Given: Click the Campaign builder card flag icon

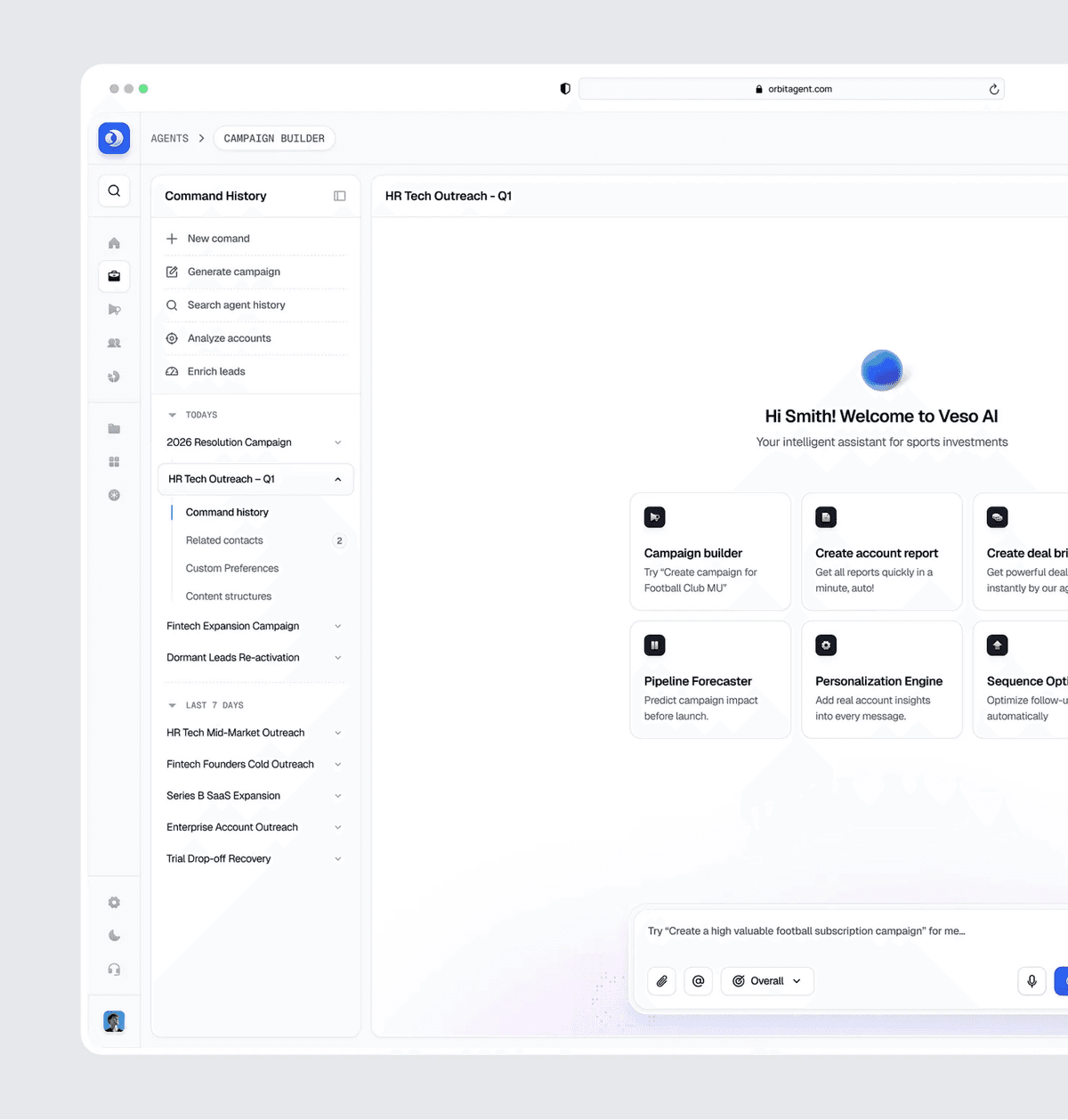Looking at the screenshot, I should pyautogui.click(x=655, y=517).
